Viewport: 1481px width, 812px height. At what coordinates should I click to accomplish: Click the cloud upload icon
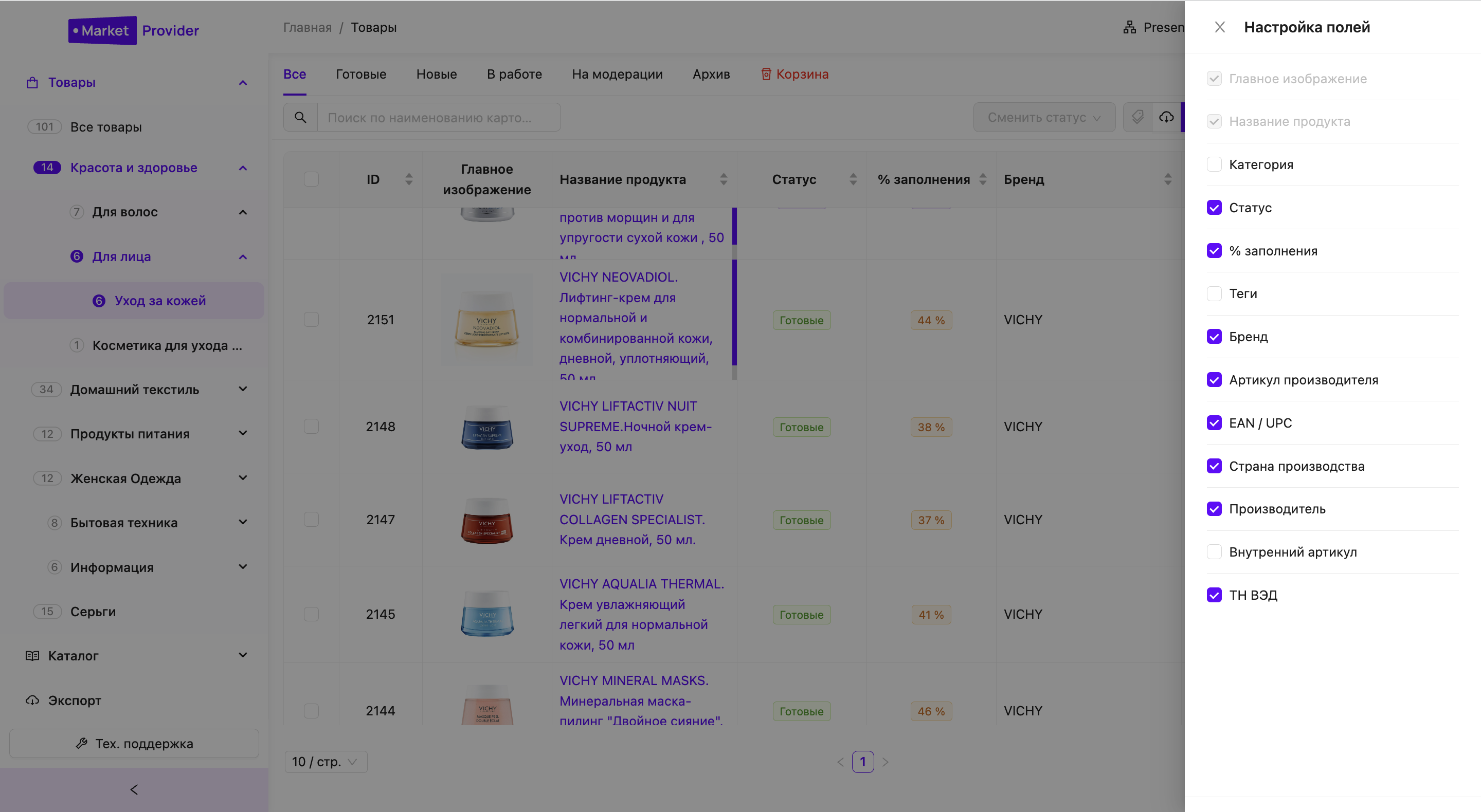1166,117
